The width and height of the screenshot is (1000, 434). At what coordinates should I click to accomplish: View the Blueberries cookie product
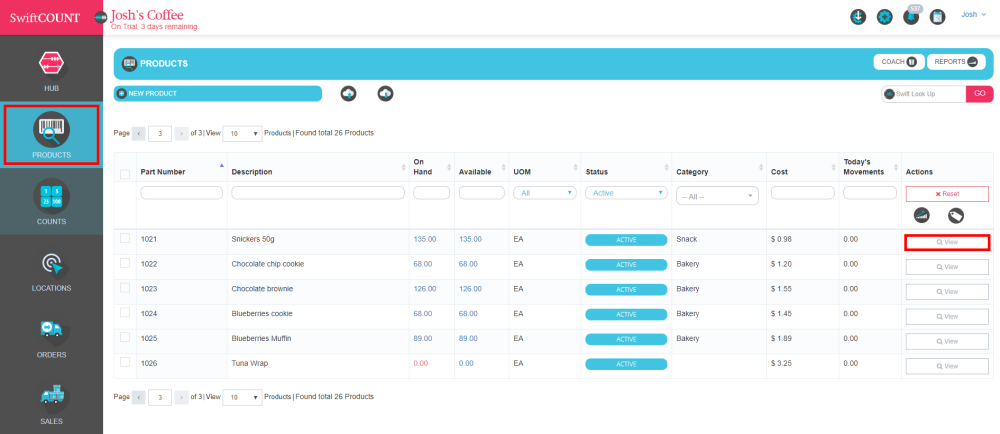tap(947, 317)
